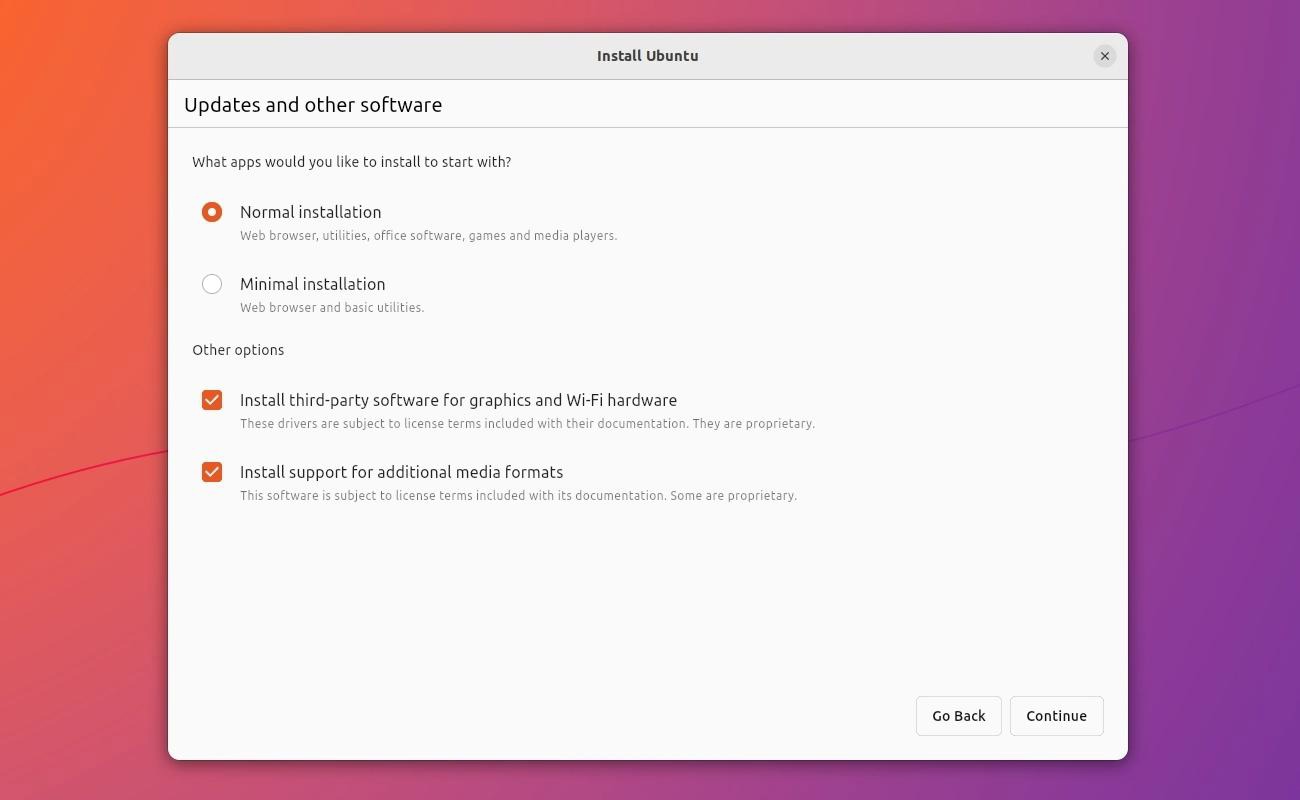Click the 'Other options' section label
Image resolution: width=1300 pixels, height=800 pixels.
(238, 350)
